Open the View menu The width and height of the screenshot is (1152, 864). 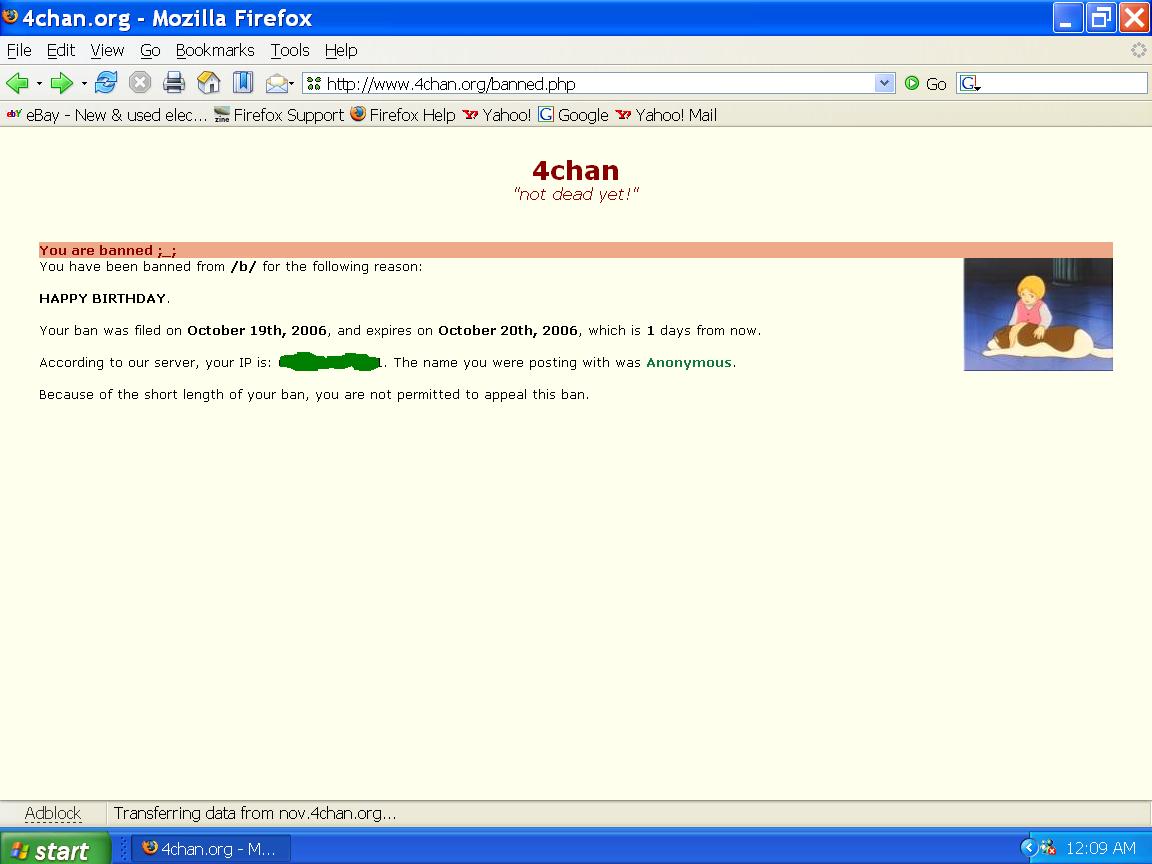click(107, 50)
